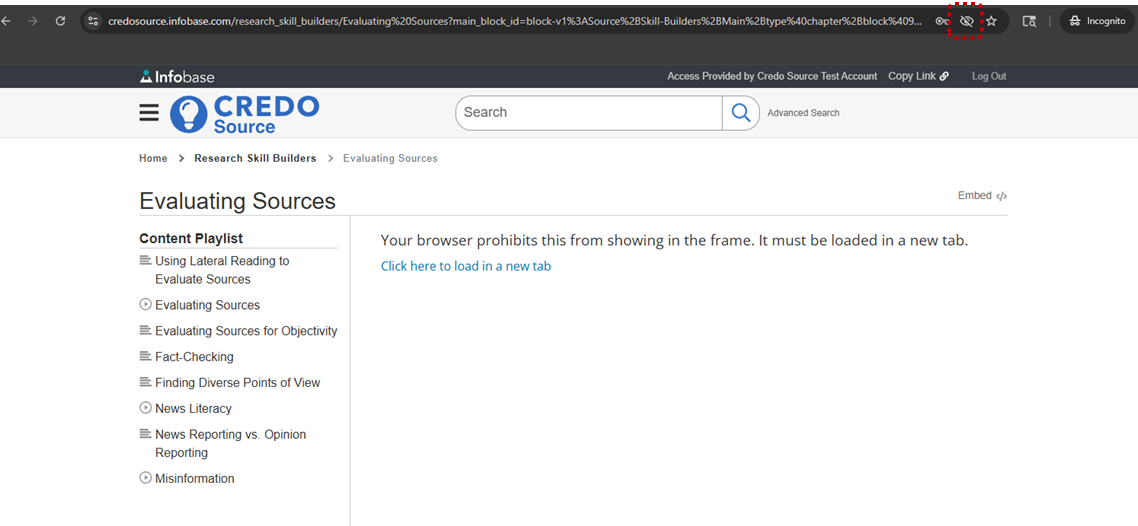The height and width of the screenshot is (526, 1138).
Task: Open the hamburger menu
Action: pos(149,112)
